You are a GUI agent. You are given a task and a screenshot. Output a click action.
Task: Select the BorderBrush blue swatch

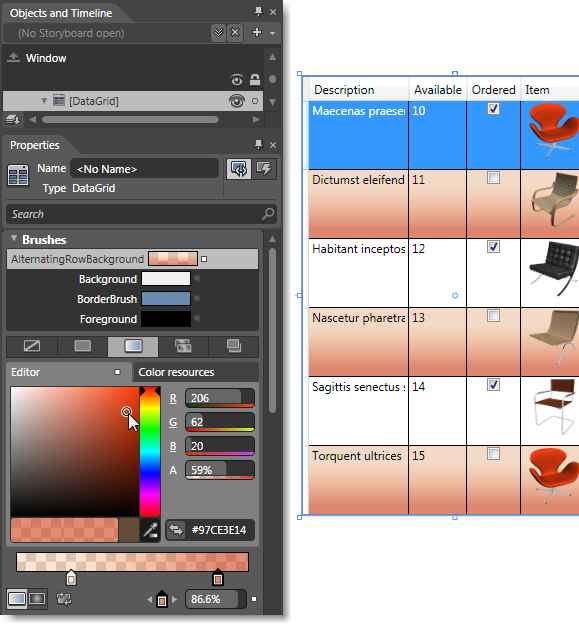[x=166, y=298]
